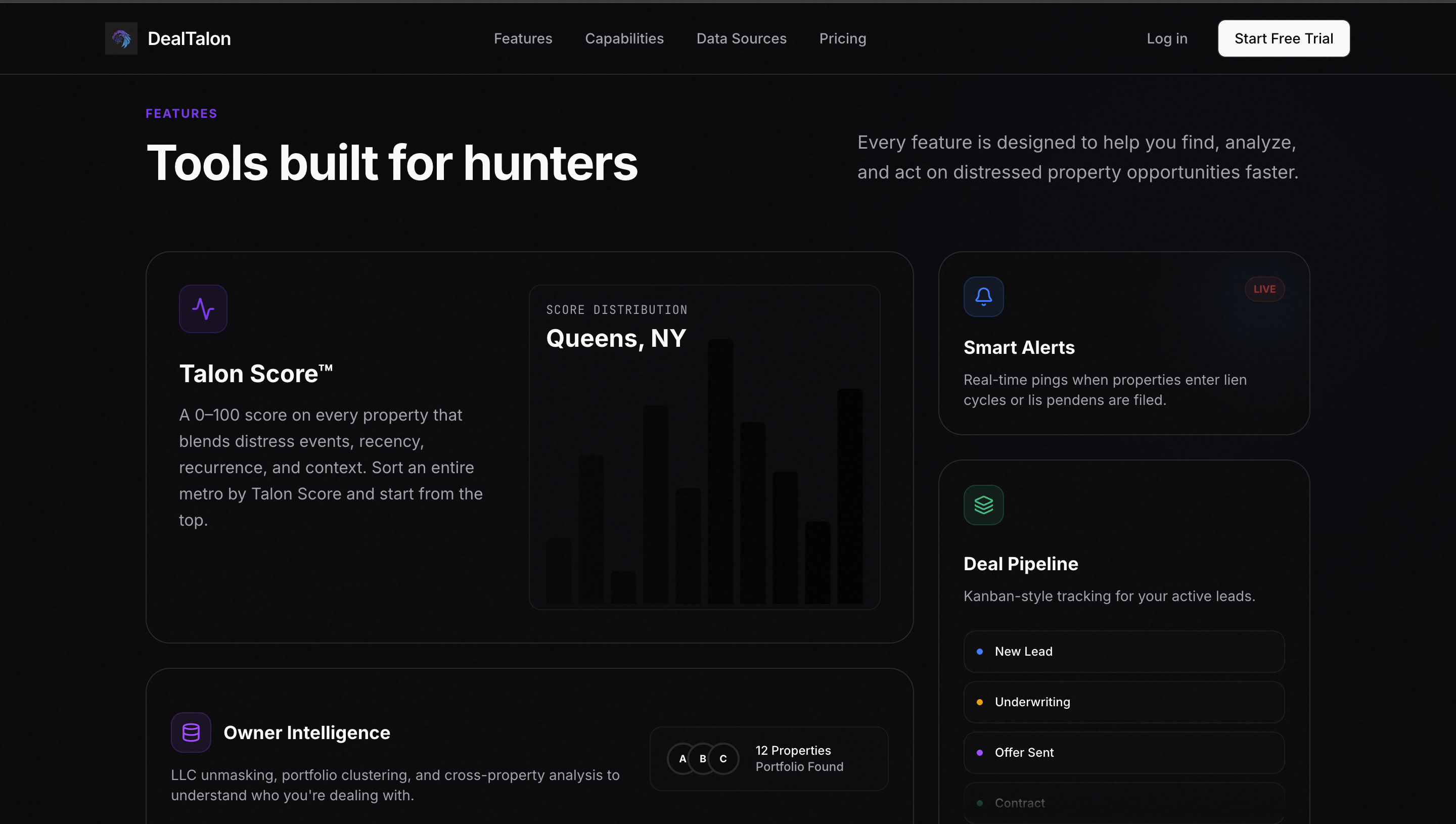Click the Deal Pipeline layers icon
The width and height of the screenshot is (1456, 824).
pos(983,505)
